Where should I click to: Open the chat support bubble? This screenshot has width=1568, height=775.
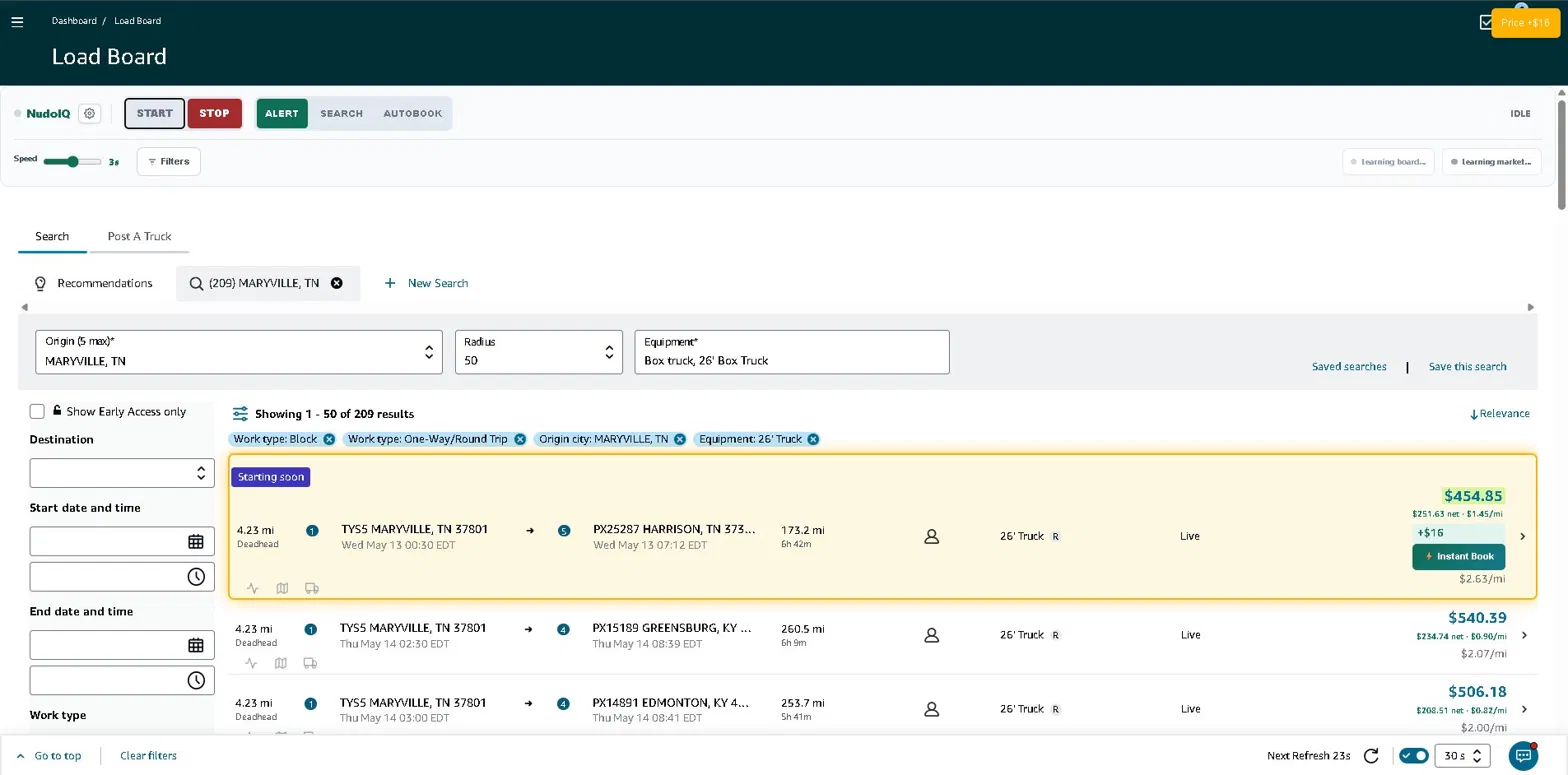pyautogui.click(x=1522, y=755)
